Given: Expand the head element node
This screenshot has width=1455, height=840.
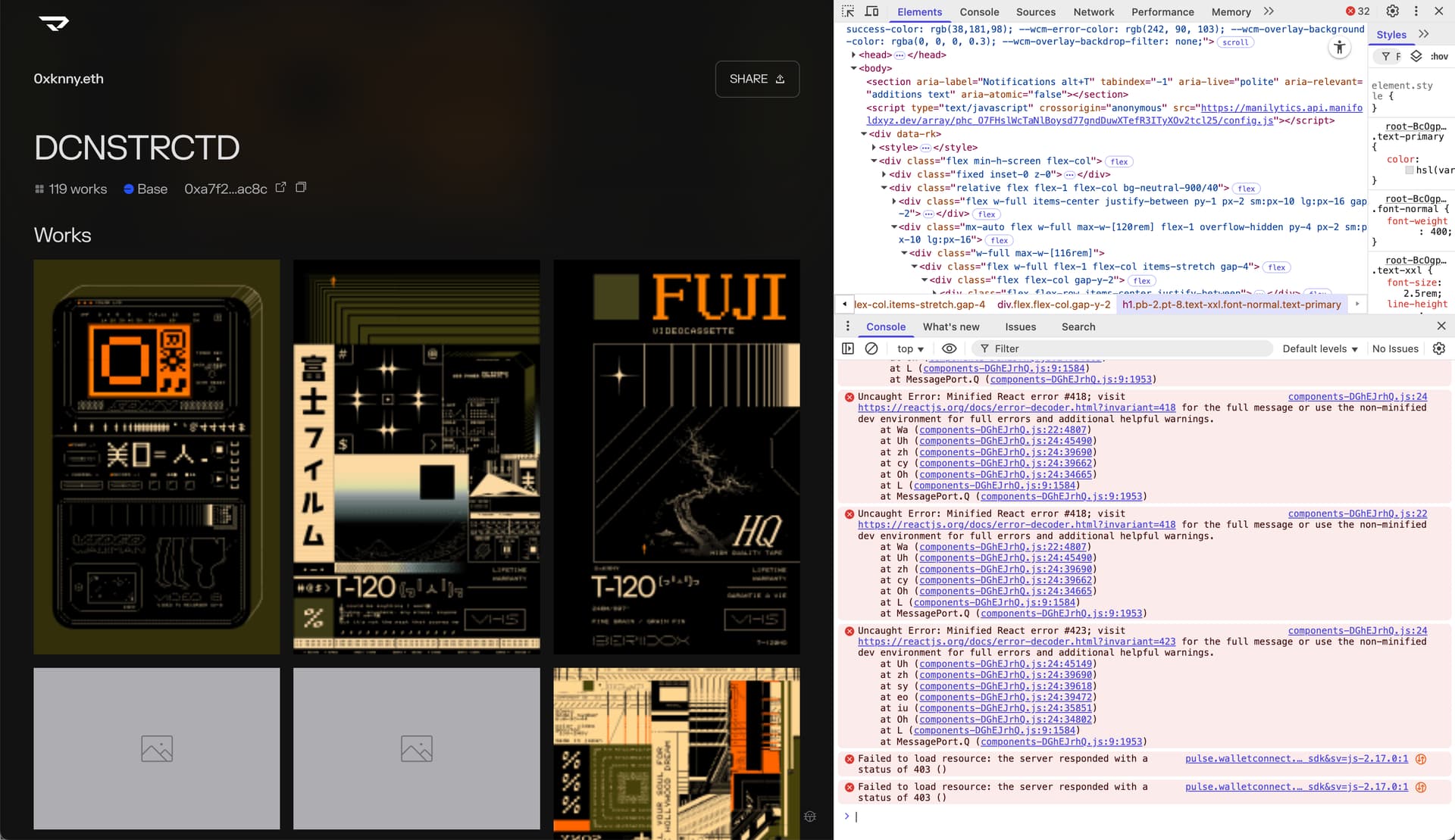Looking at the screenshot, I should [853, 55].
